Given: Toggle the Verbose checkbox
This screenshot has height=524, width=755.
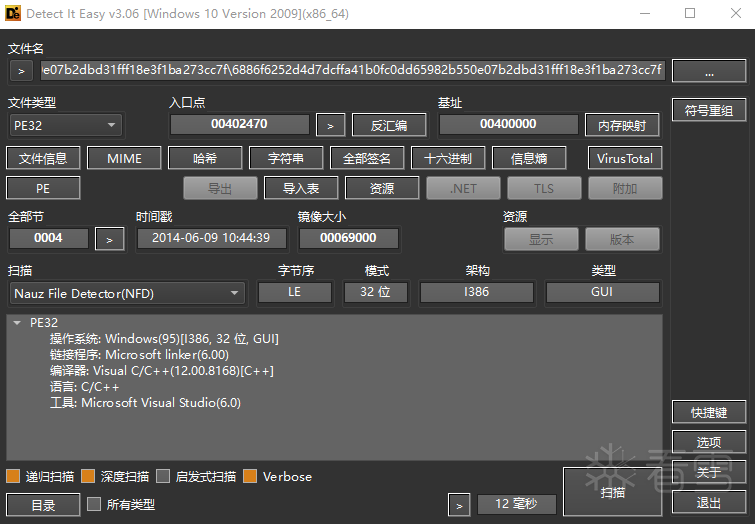Looking at the screenshot, I should click(250, 476).
